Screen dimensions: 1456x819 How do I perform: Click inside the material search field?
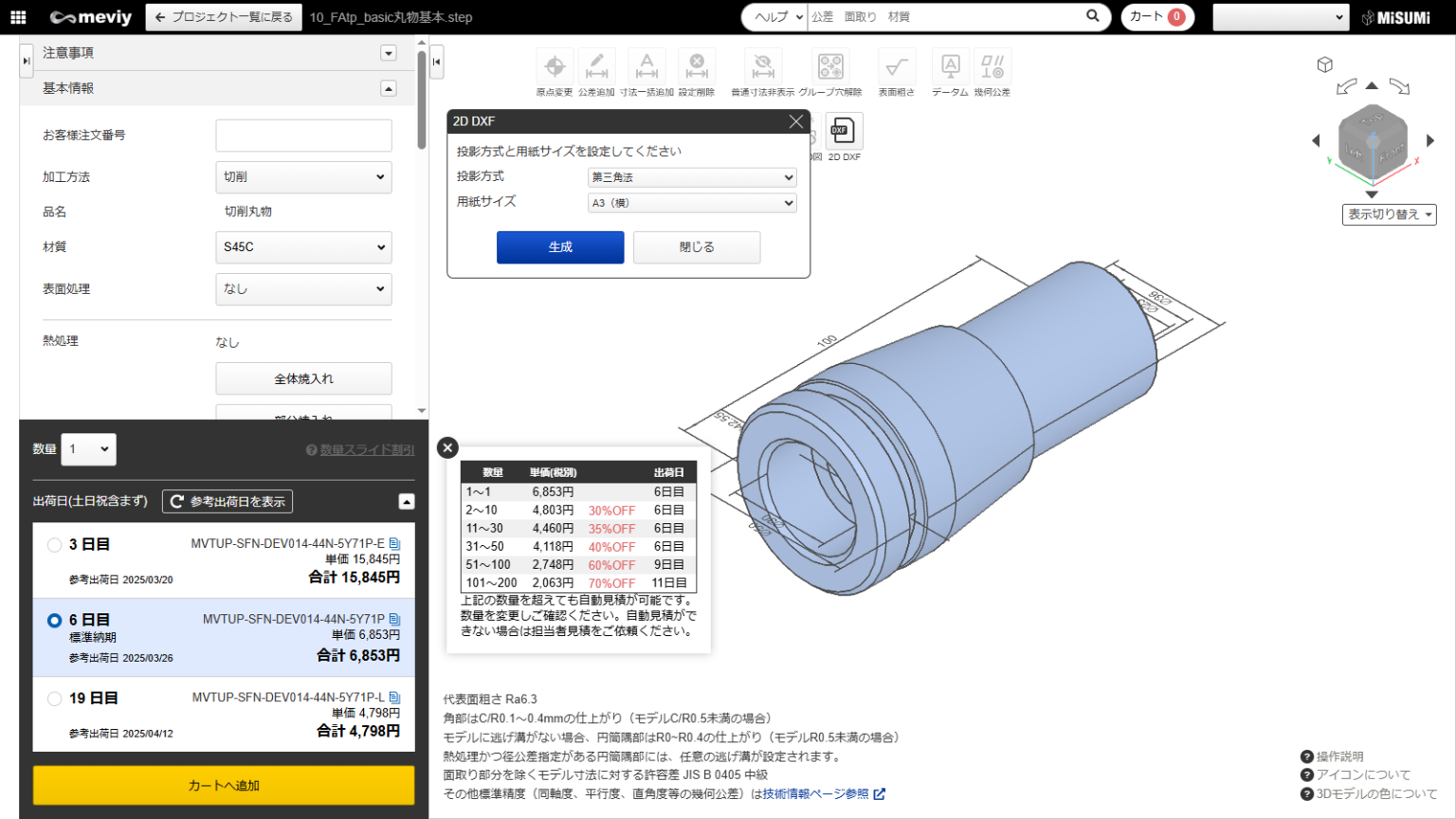pyautogui.click(x=948, y=16)
